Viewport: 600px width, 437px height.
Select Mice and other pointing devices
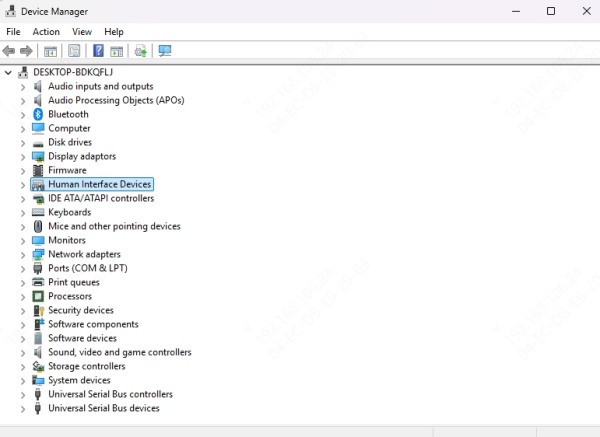point(114,226)
